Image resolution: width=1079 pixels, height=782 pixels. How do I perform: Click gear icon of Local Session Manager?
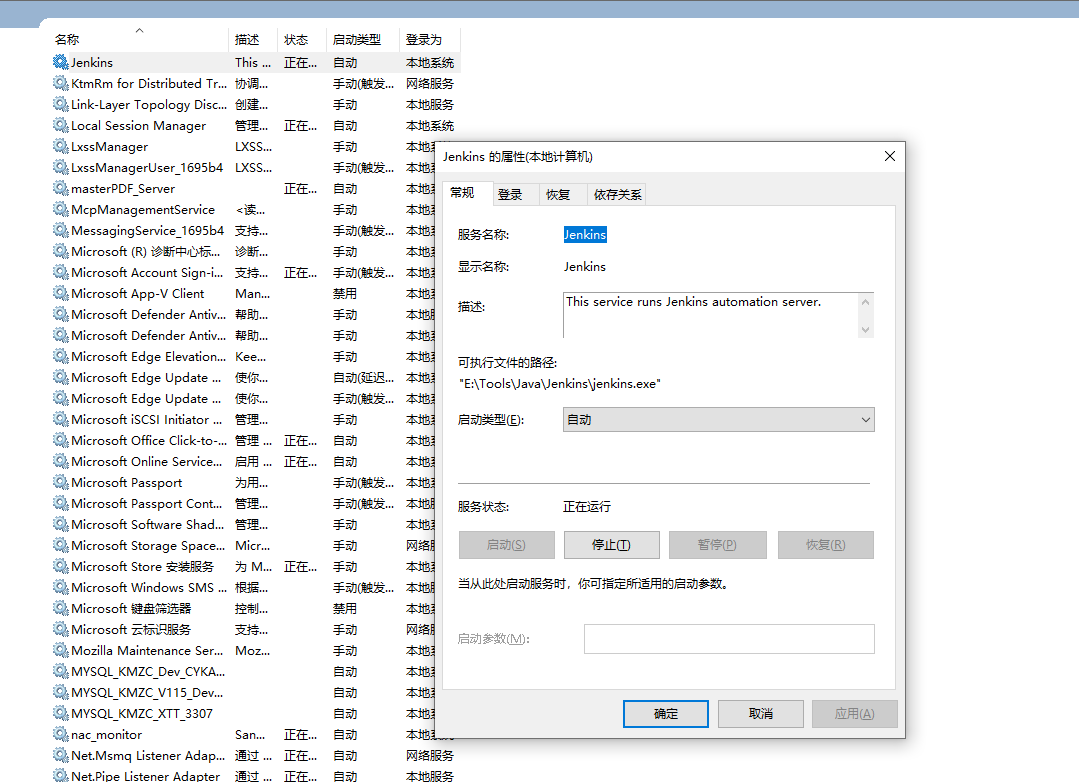click(61, 125)
